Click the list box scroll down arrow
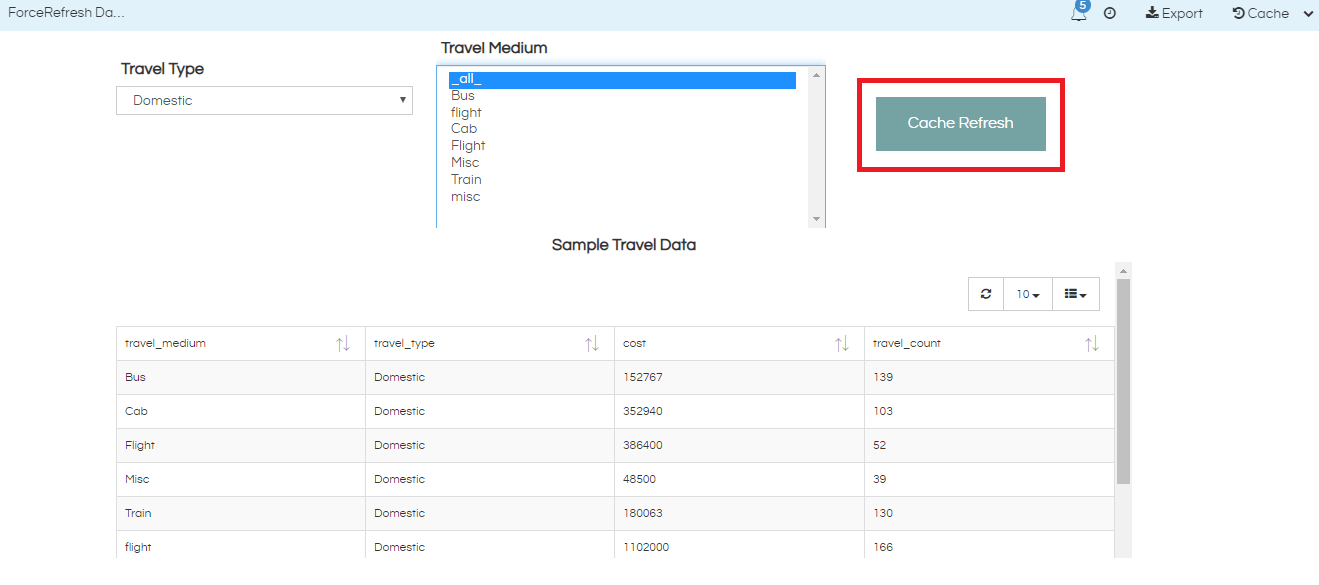The image size is (1319, 585). pyautogui.click(x=816, y=219)
